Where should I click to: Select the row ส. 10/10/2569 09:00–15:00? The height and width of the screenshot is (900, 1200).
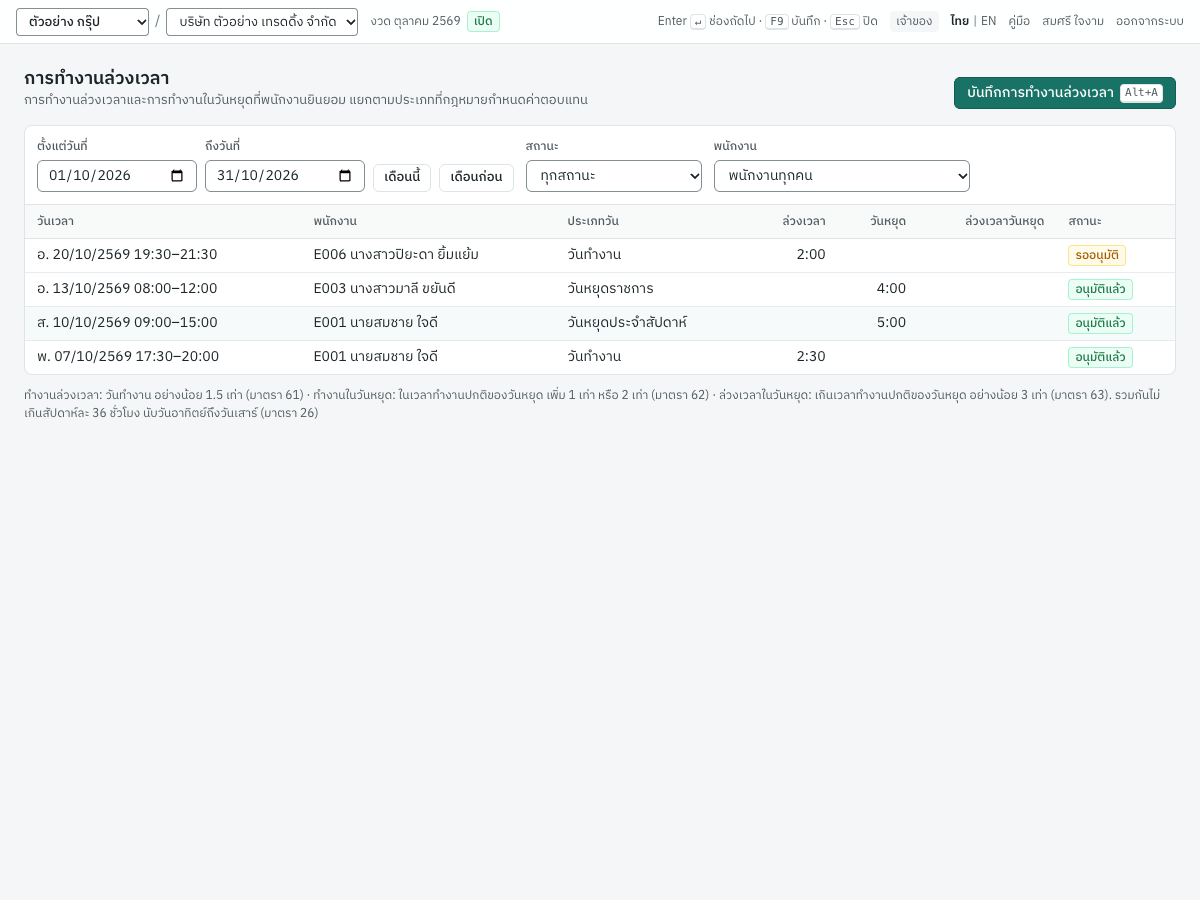(x=600, y=323)
